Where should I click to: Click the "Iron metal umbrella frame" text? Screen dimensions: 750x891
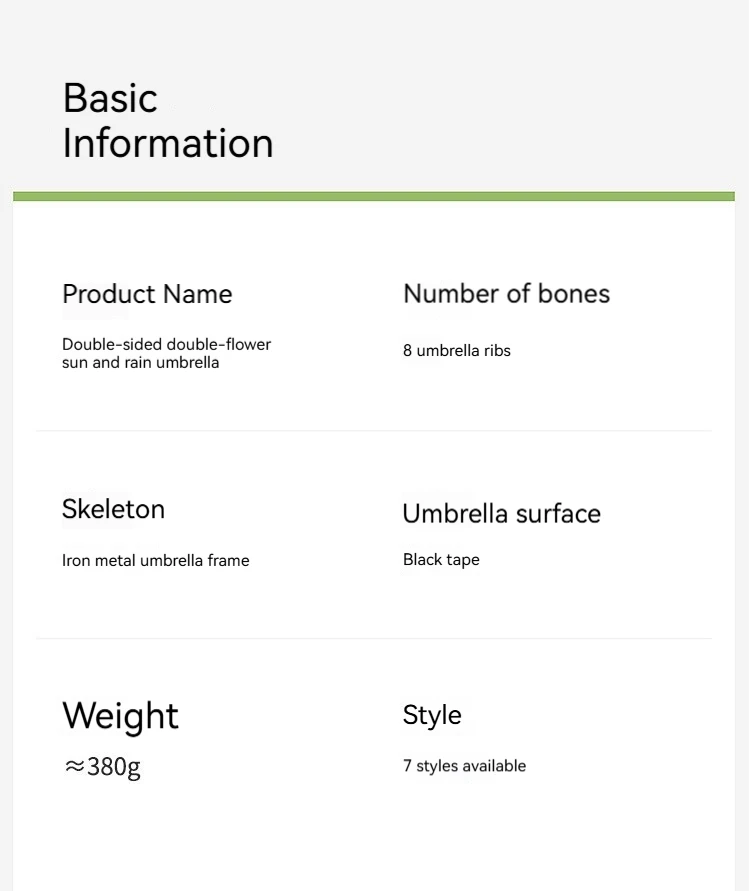pyautogui.click(x=155, y=561)
